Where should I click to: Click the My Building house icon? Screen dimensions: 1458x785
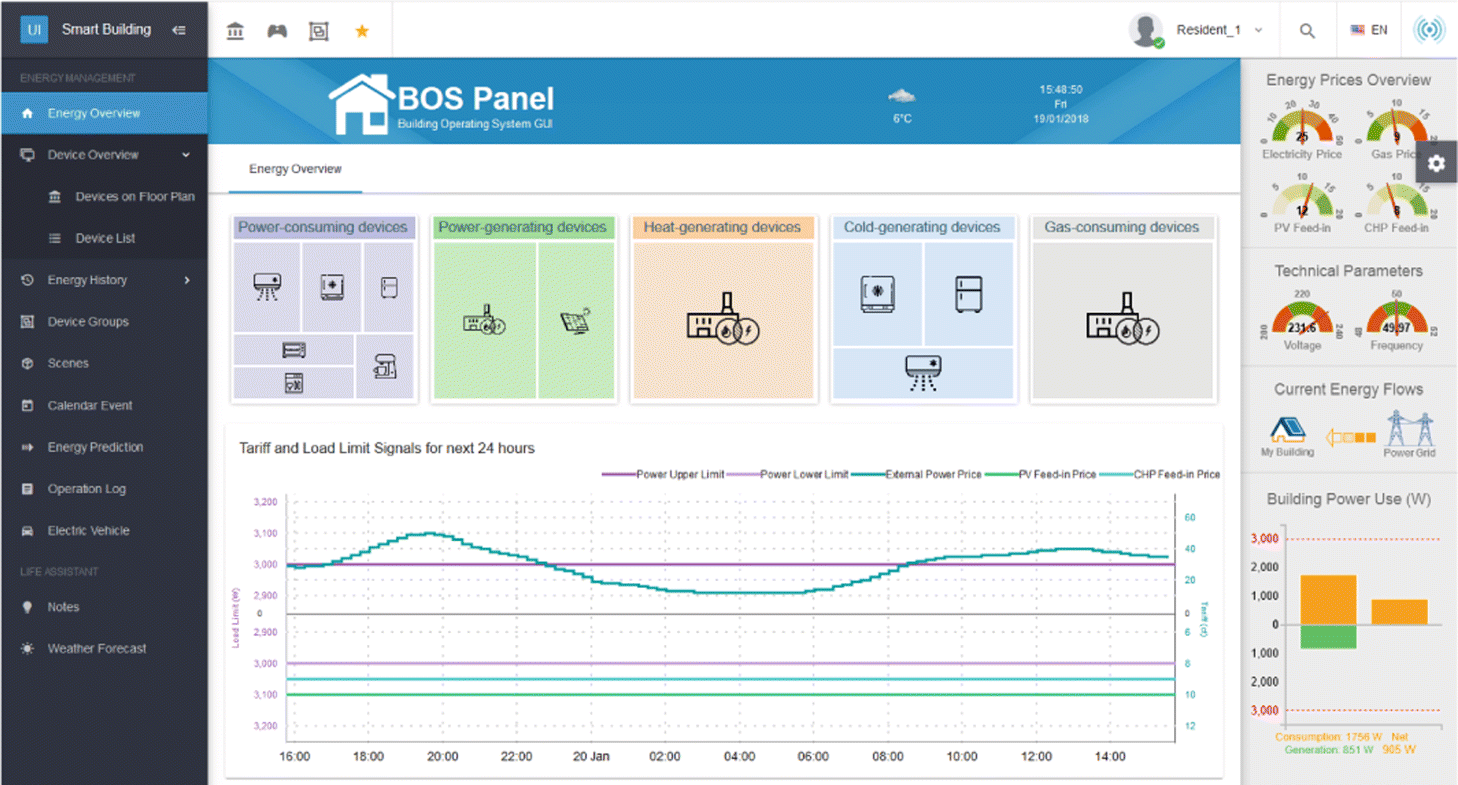point(1288,430)
